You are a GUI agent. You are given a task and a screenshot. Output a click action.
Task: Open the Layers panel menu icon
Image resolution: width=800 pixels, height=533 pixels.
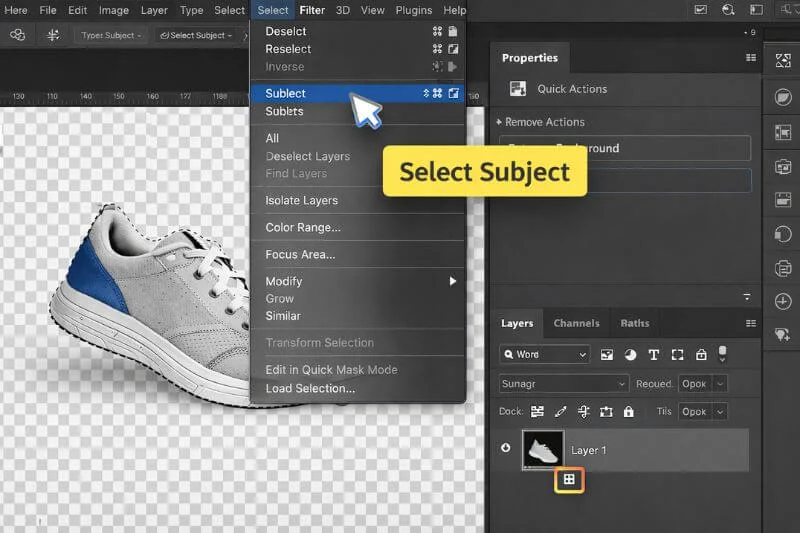pyautogui.click(x=751, y=323)
